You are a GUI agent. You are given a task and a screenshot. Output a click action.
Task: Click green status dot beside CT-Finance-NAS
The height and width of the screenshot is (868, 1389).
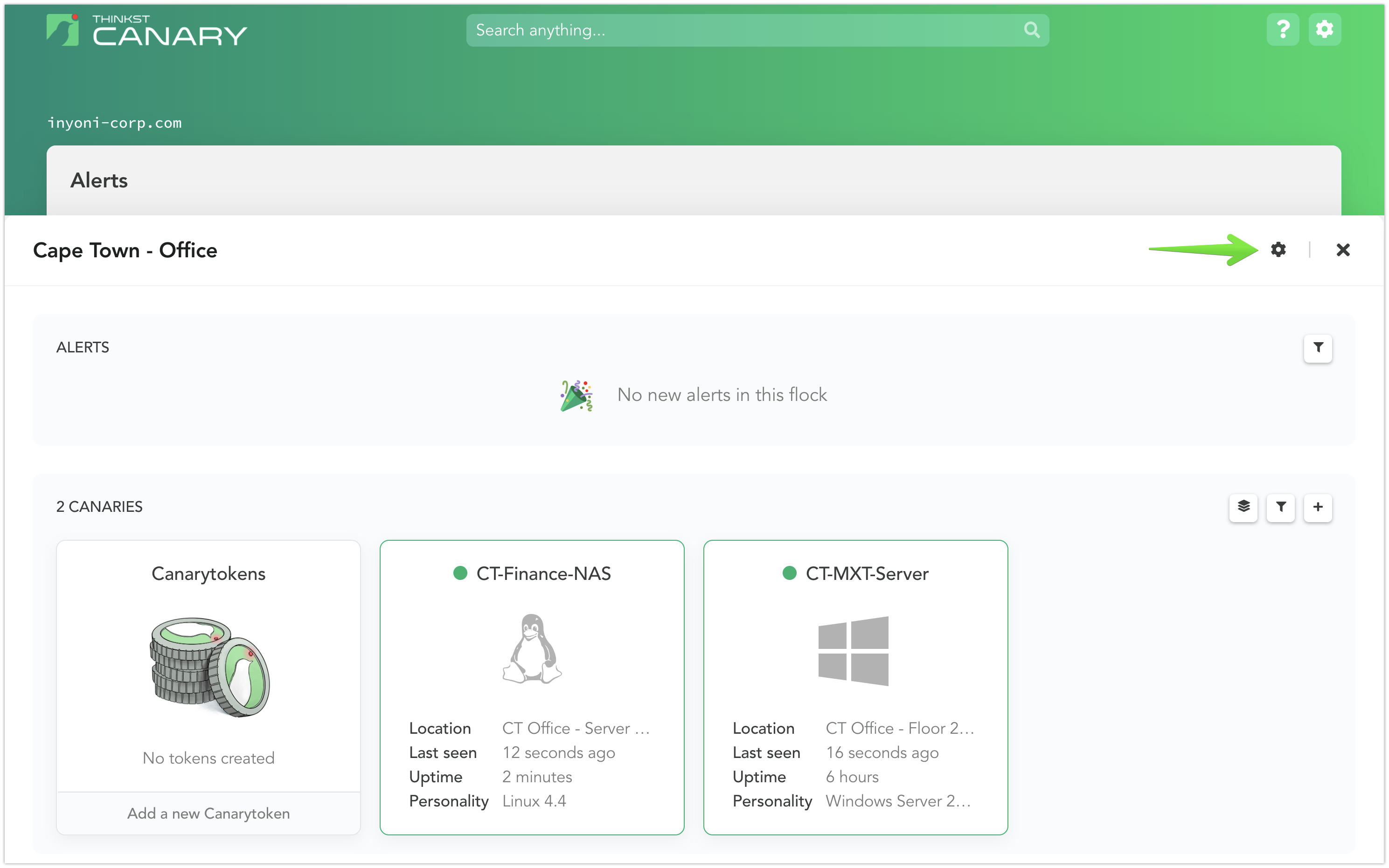pyautogui.click(x=460, y=573)
